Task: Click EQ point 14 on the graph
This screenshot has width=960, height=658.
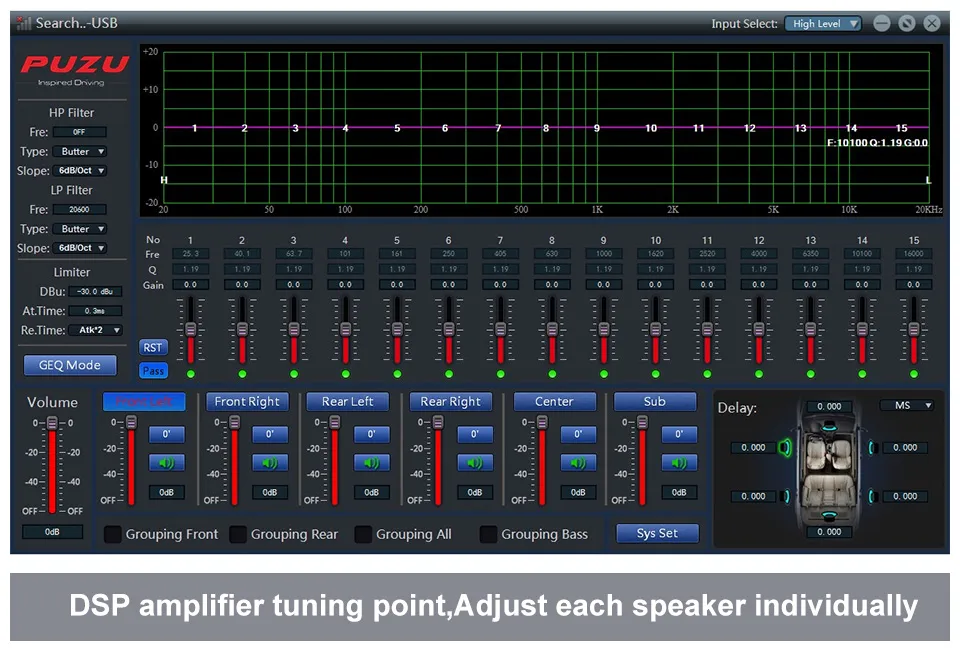Action: [x=851, y=128]
